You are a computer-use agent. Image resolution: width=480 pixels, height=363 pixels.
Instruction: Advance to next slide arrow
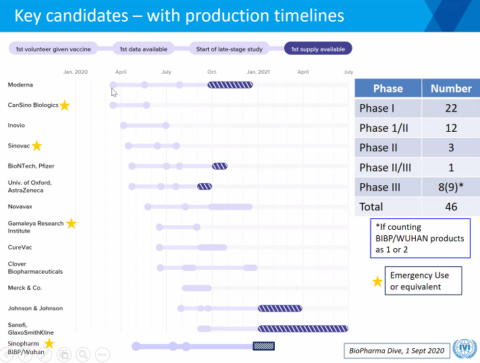(x=25, y=354)
